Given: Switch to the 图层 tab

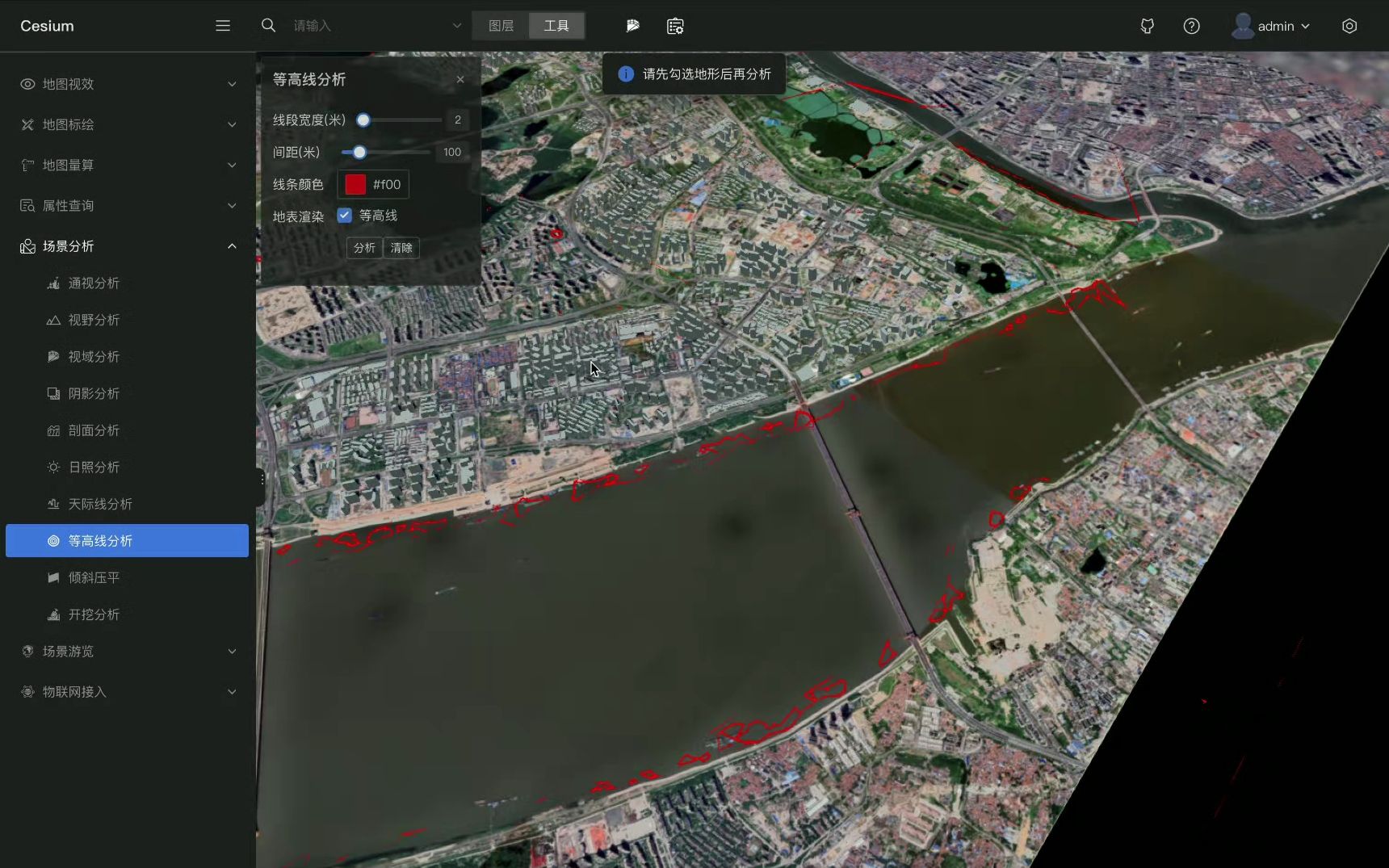Looking at the screenshot, I should coord(501,26).
